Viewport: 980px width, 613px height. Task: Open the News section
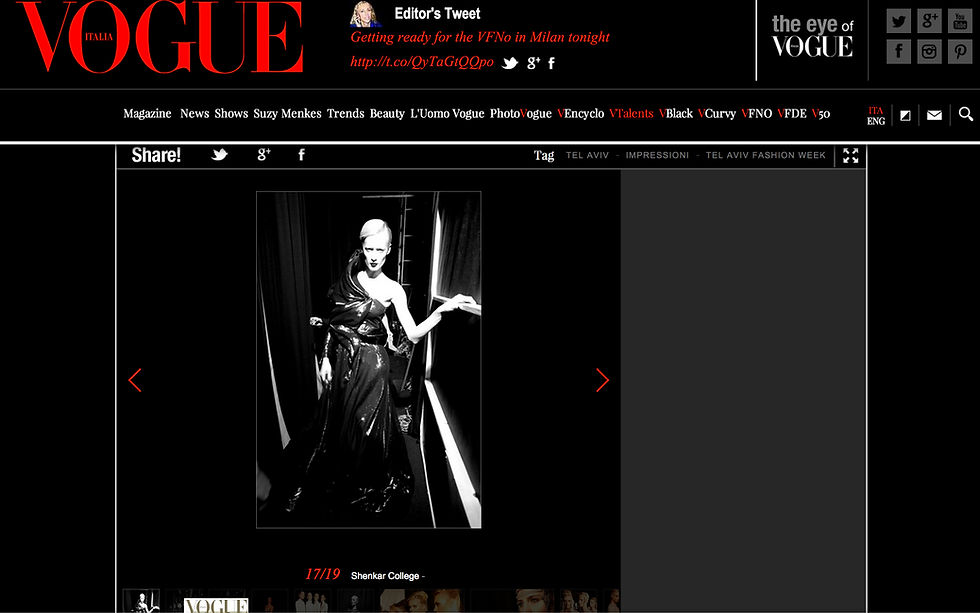click(x=194, y=114)
